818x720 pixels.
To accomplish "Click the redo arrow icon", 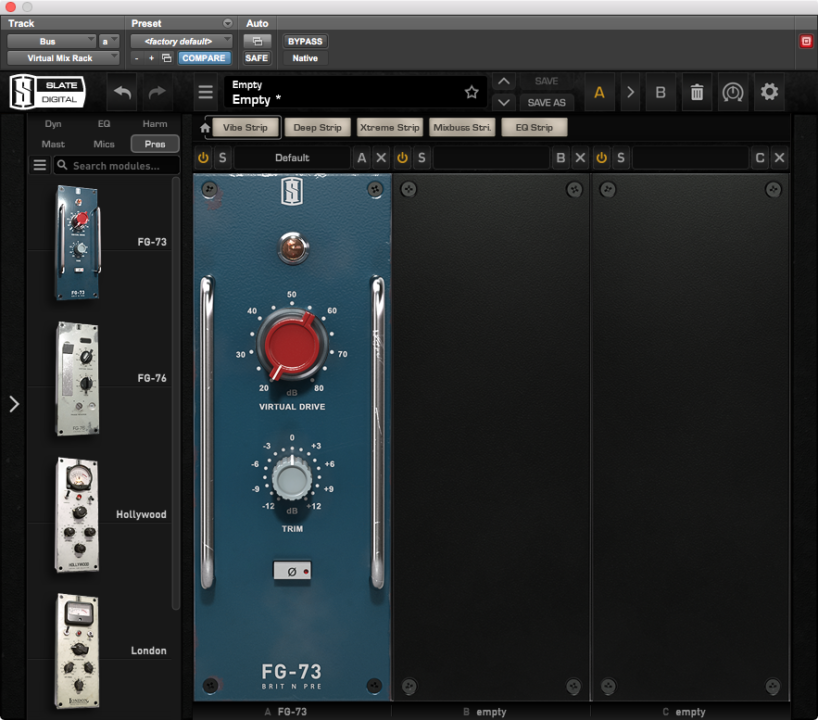I will click(157, 92).
